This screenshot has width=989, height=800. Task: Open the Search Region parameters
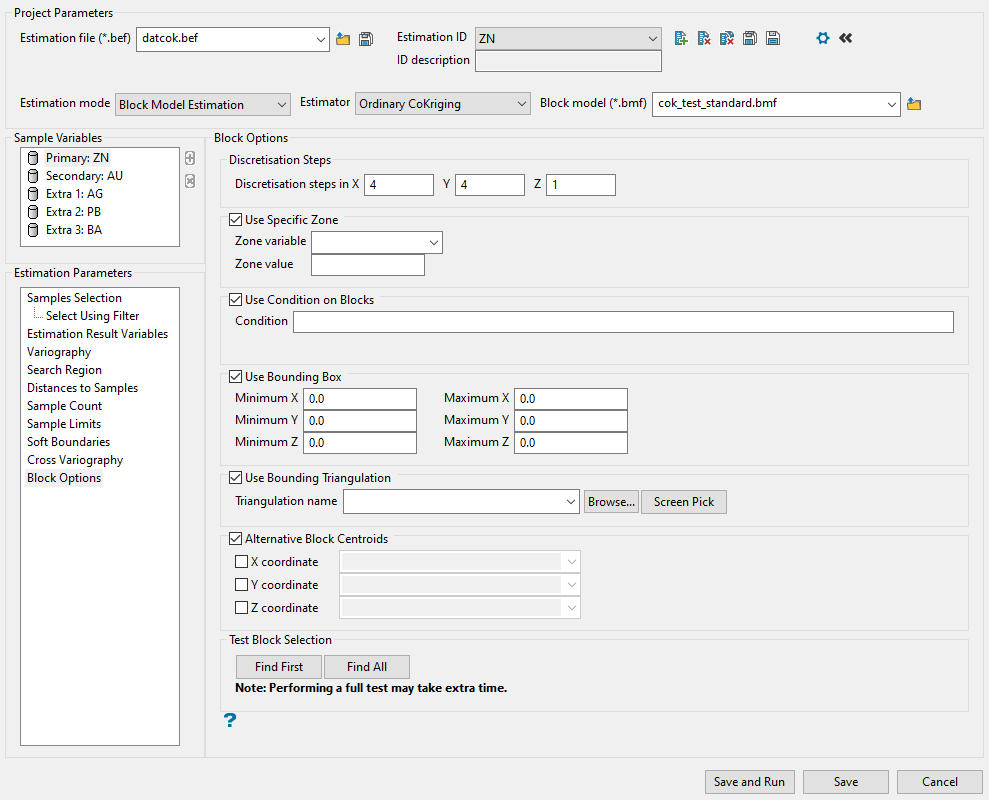(64, 370)
